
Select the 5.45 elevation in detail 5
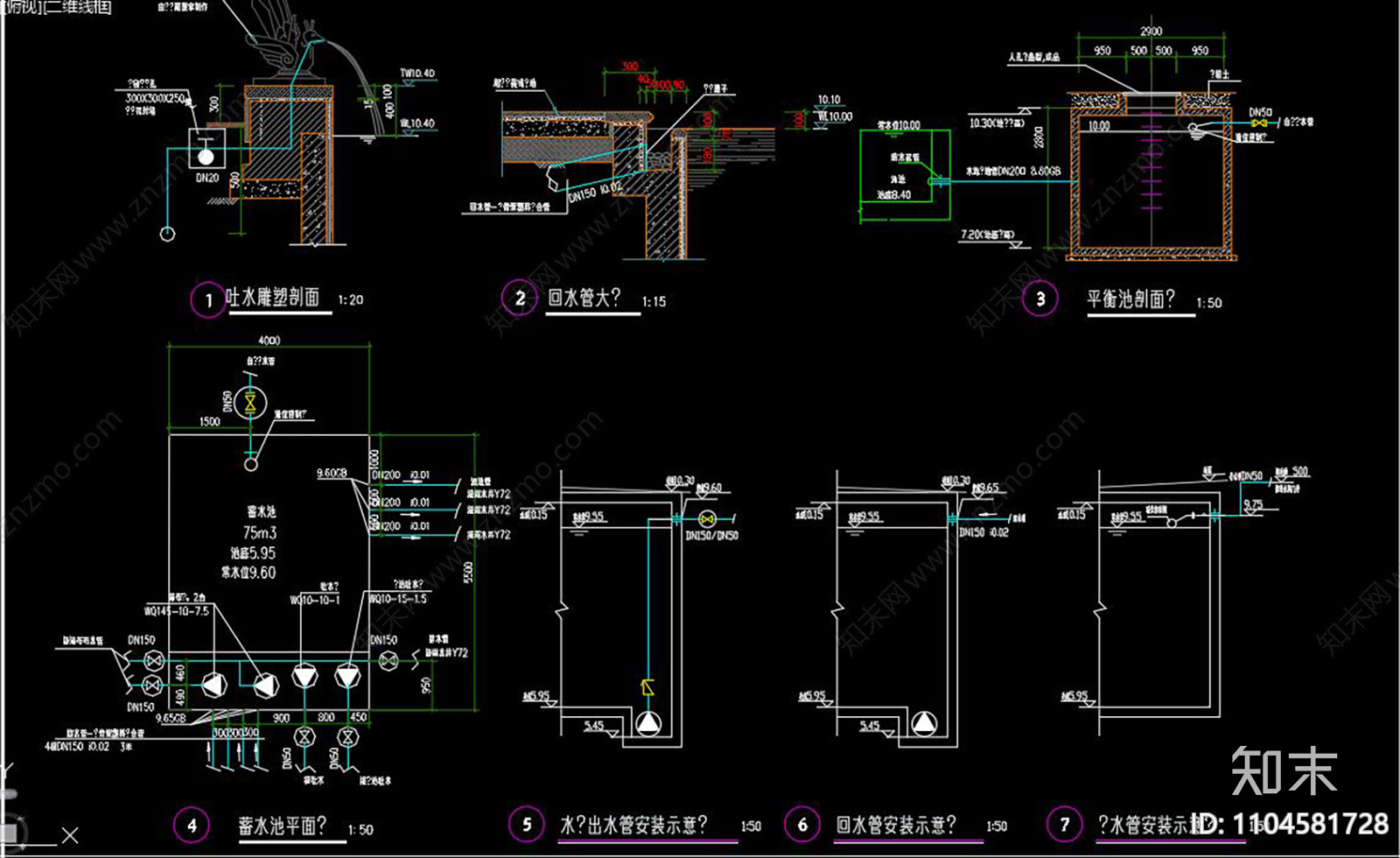click(x=594, y=726)
